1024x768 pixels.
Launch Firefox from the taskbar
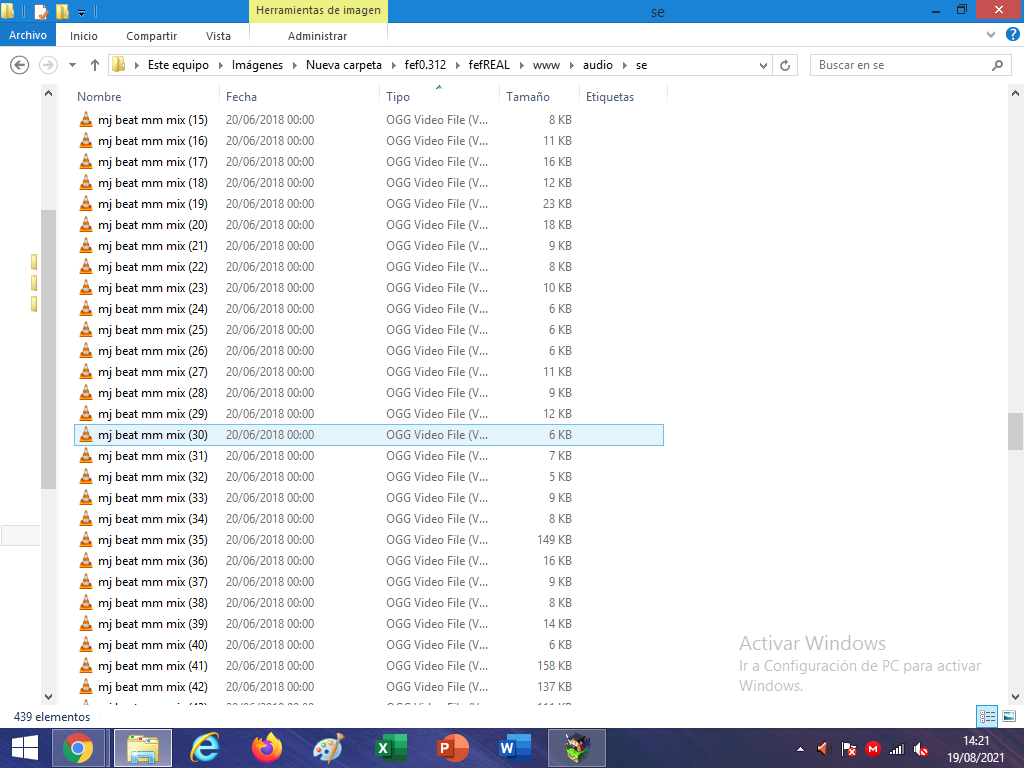tap(266, 748)
